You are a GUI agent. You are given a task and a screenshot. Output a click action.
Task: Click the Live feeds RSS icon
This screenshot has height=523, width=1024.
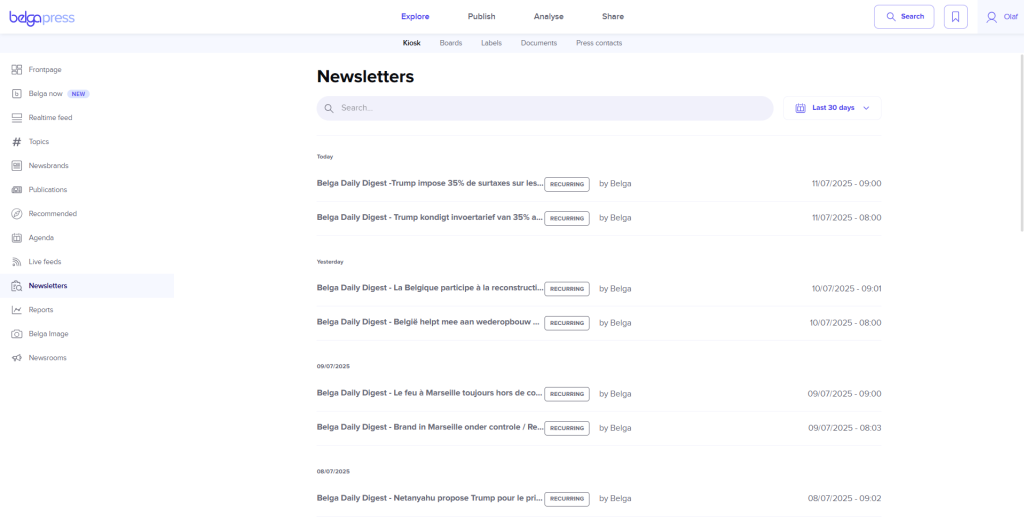tap(17, 262)
